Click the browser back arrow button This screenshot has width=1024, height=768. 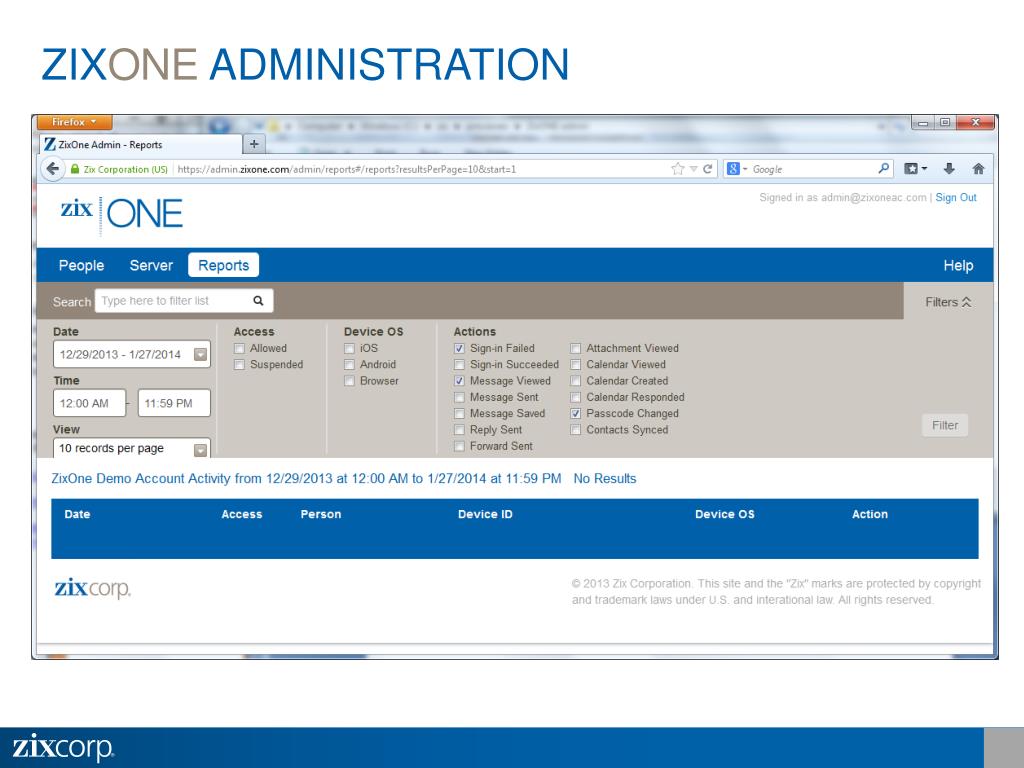click(52, 168)
